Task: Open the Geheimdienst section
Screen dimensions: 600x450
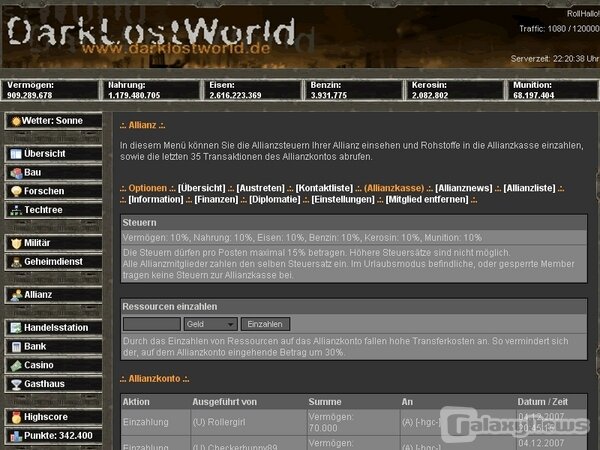Action: [x=54, y=262]
